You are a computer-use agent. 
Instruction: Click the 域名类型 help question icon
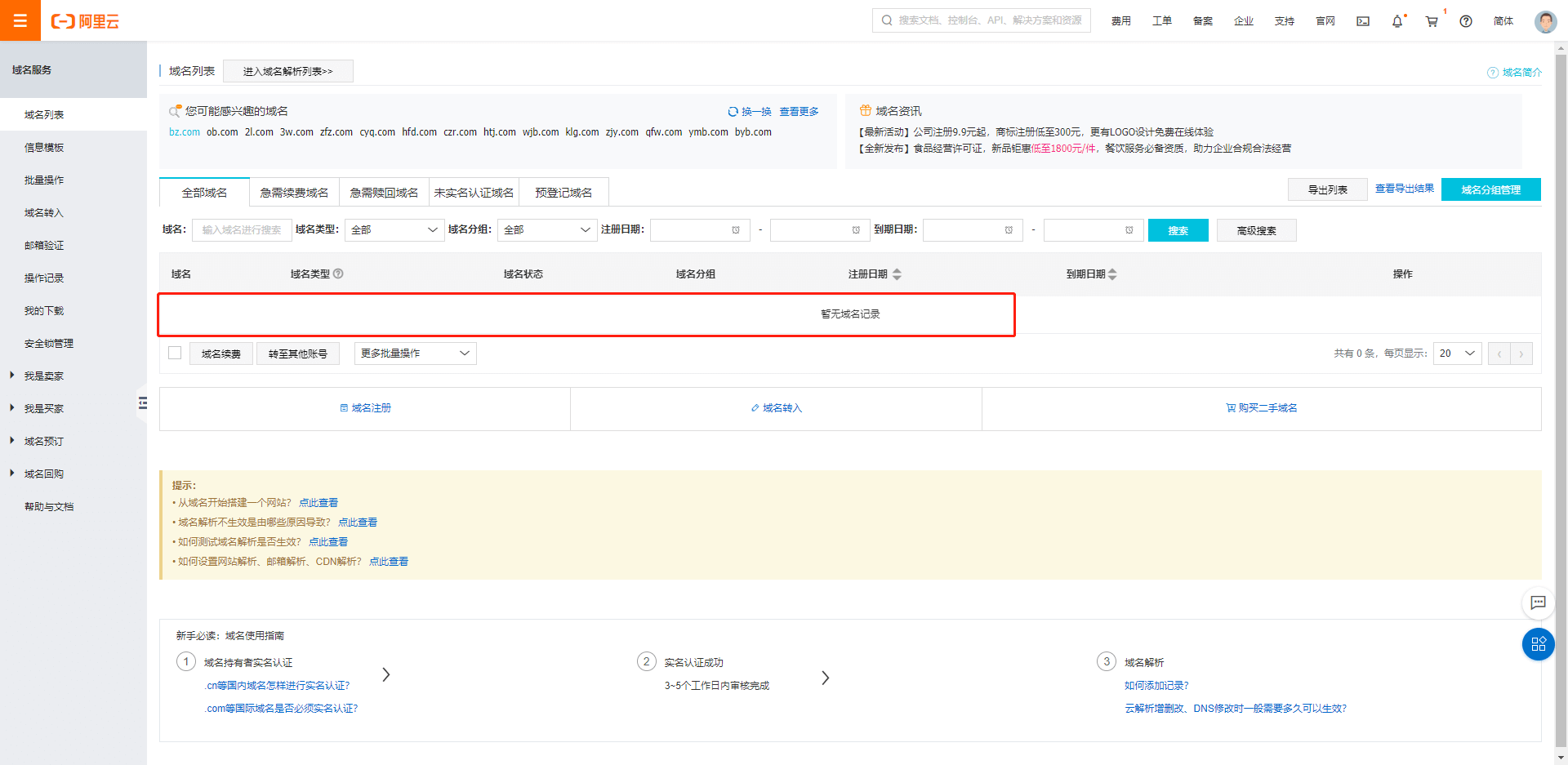pyautogui.click(x=338, y=274)
